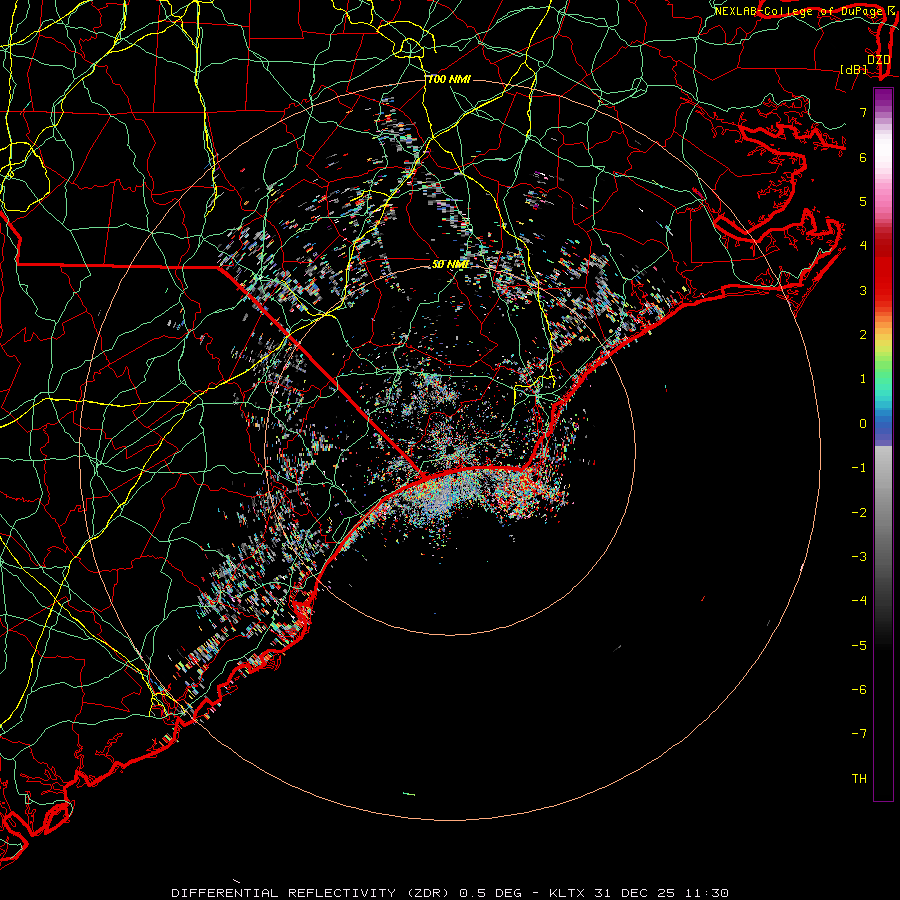900x900 pixels.
Task: Click the DZD legend title
Action: [x=878, y=59]
